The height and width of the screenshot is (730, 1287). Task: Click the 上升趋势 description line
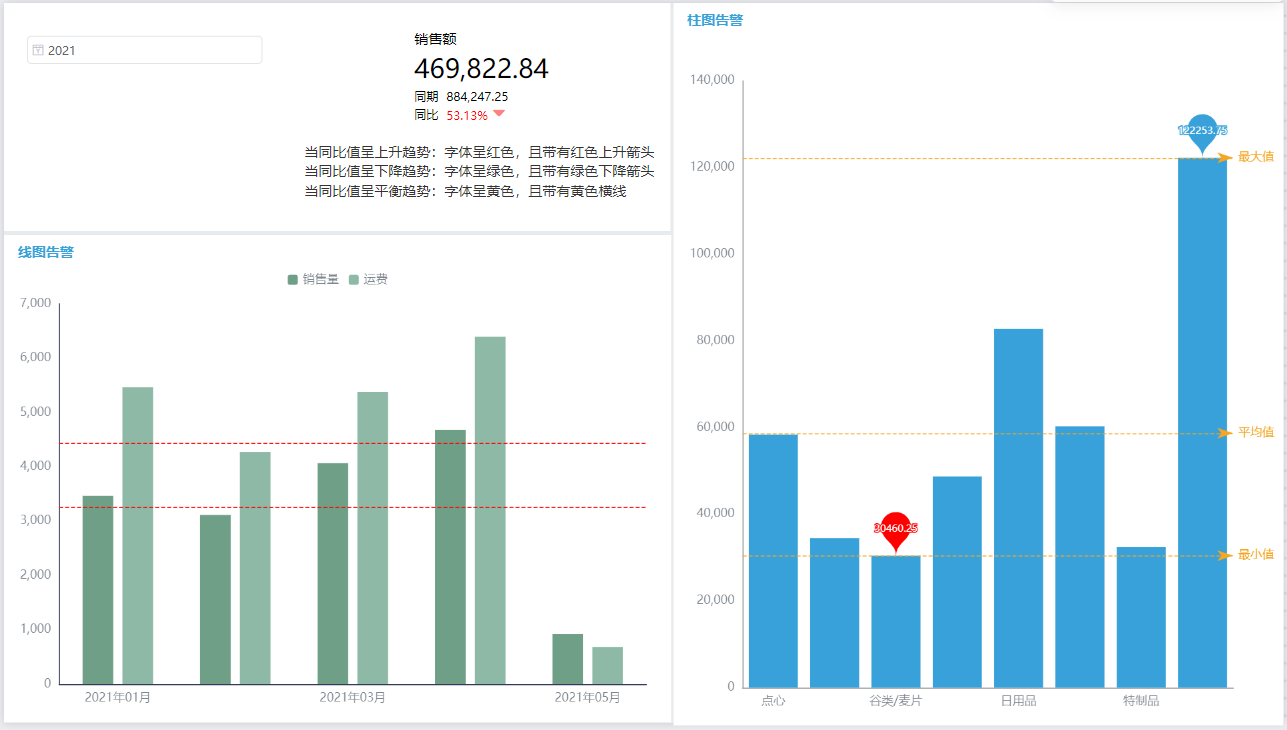tap(479, 153)
